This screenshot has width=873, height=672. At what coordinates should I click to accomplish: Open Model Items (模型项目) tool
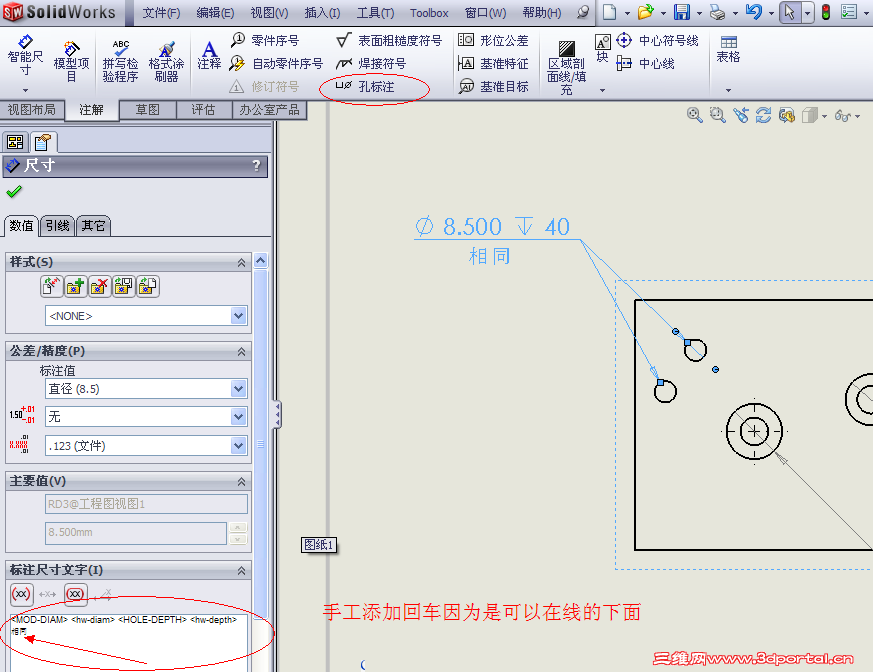click(71, 61)
